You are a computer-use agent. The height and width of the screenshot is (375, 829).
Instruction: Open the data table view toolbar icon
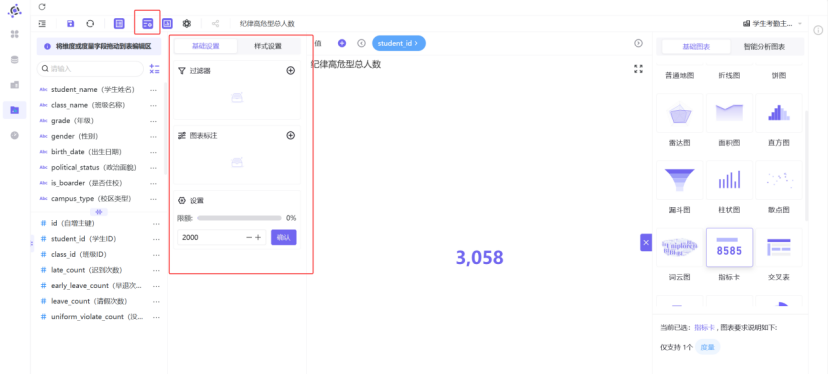click(119, 23)
